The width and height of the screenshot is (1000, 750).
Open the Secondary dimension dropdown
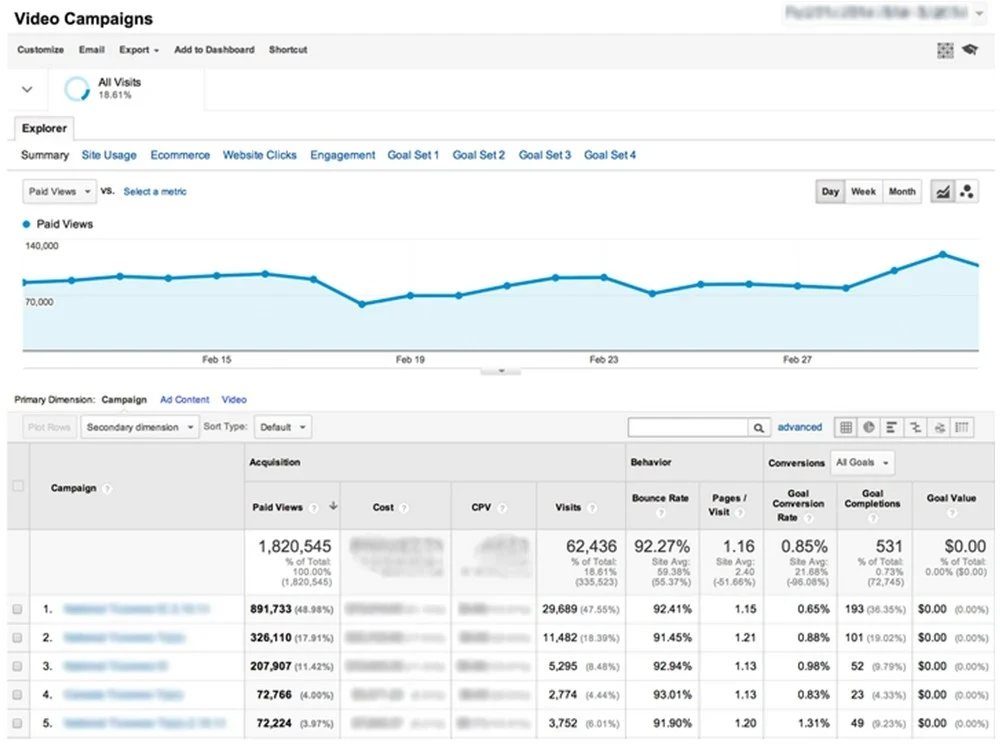[140, 427]
